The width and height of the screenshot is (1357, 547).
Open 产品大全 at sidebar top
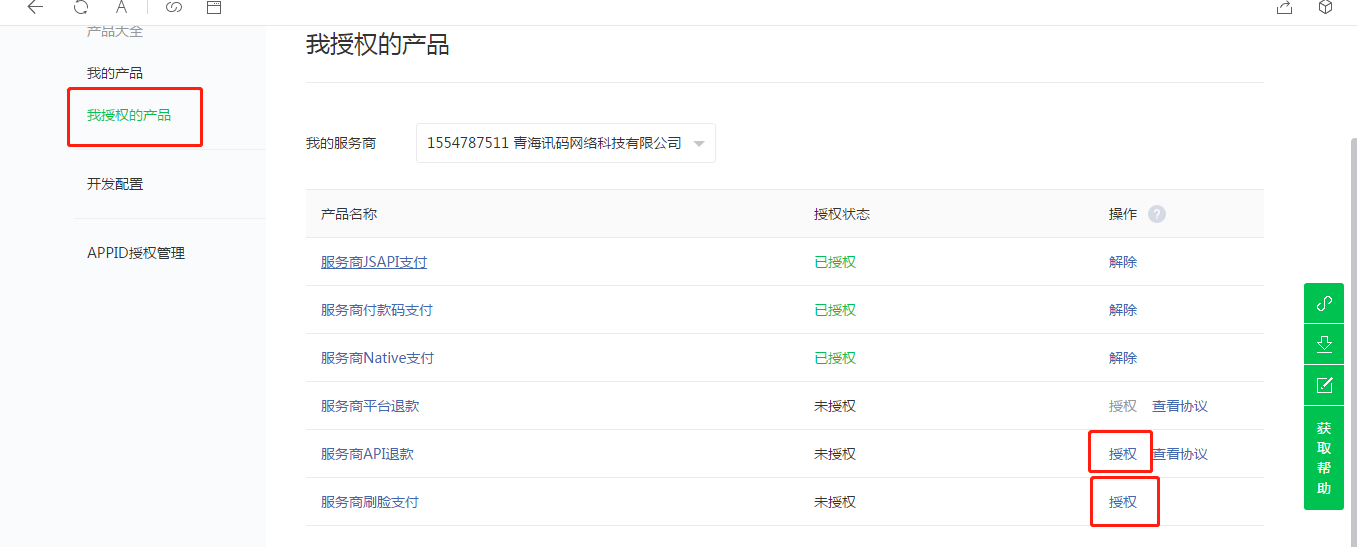(115, 31)
